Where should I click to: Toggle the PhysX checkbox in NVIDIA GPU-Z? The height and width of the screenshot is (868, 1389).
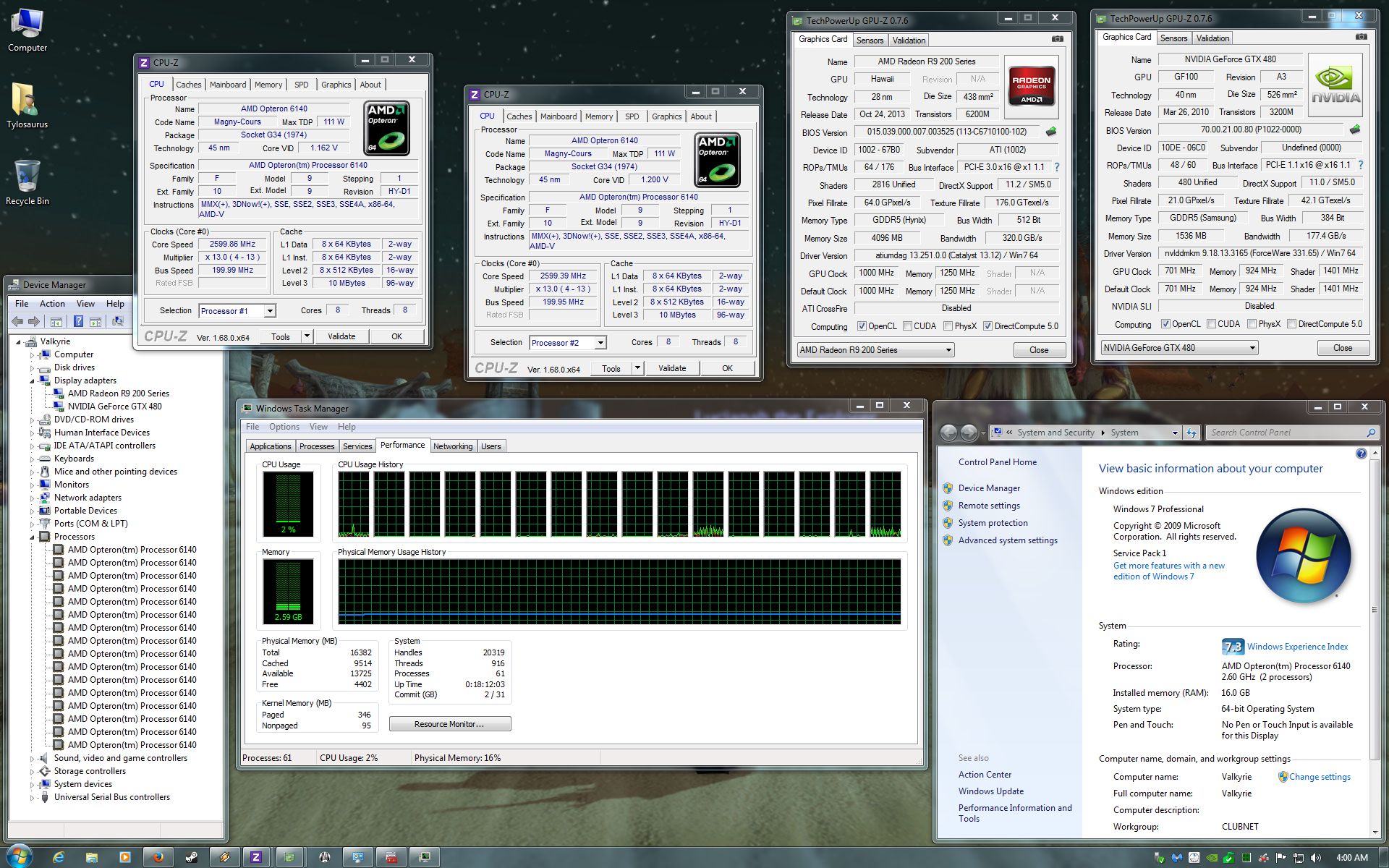[1252, 324]
